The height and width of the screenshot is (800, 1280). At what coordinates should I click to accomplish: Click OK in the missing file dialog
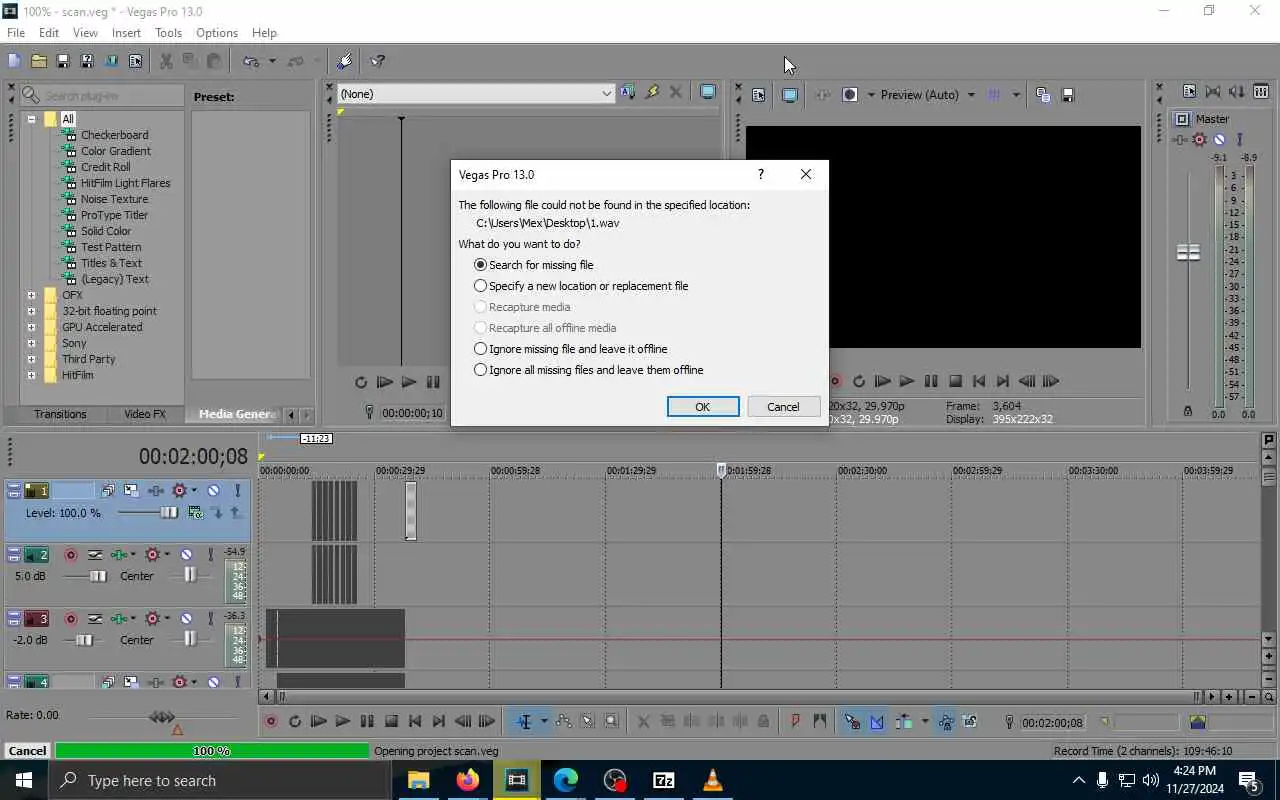703,407
